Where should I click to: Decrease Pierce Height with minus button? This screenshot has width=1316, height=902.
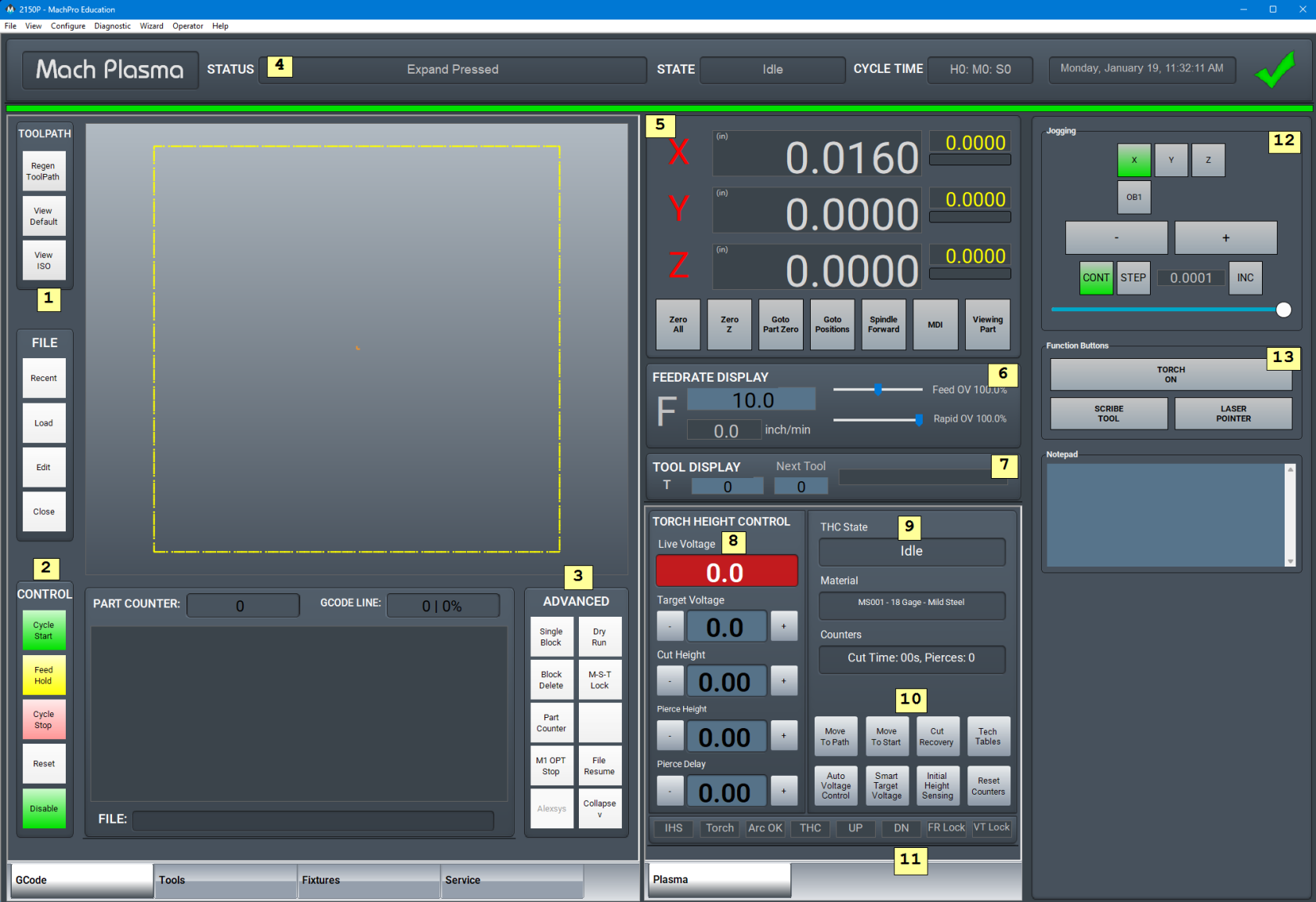click(x=670, y=736)
